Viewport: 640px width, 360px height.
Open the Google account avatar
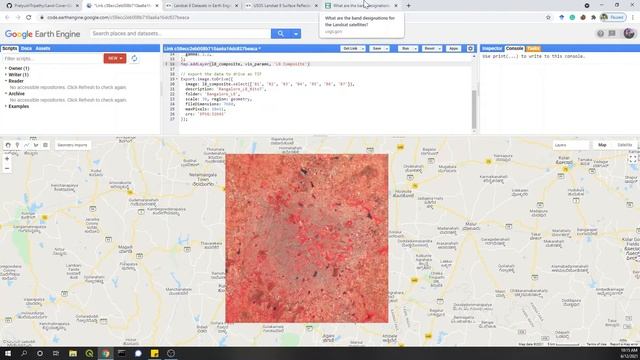pyautogui.click(x=629, y=33)
